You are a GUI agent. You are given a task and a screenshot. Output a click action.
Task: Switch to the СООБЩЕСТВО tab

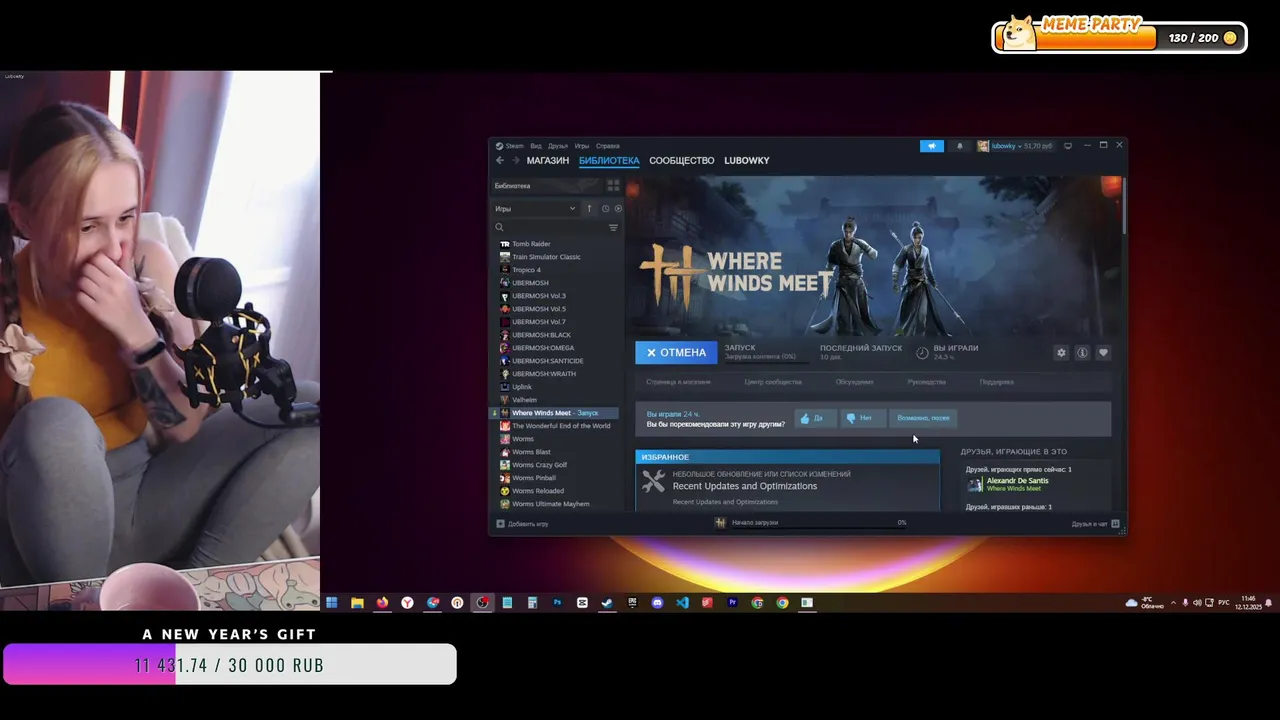pos(682,160)
